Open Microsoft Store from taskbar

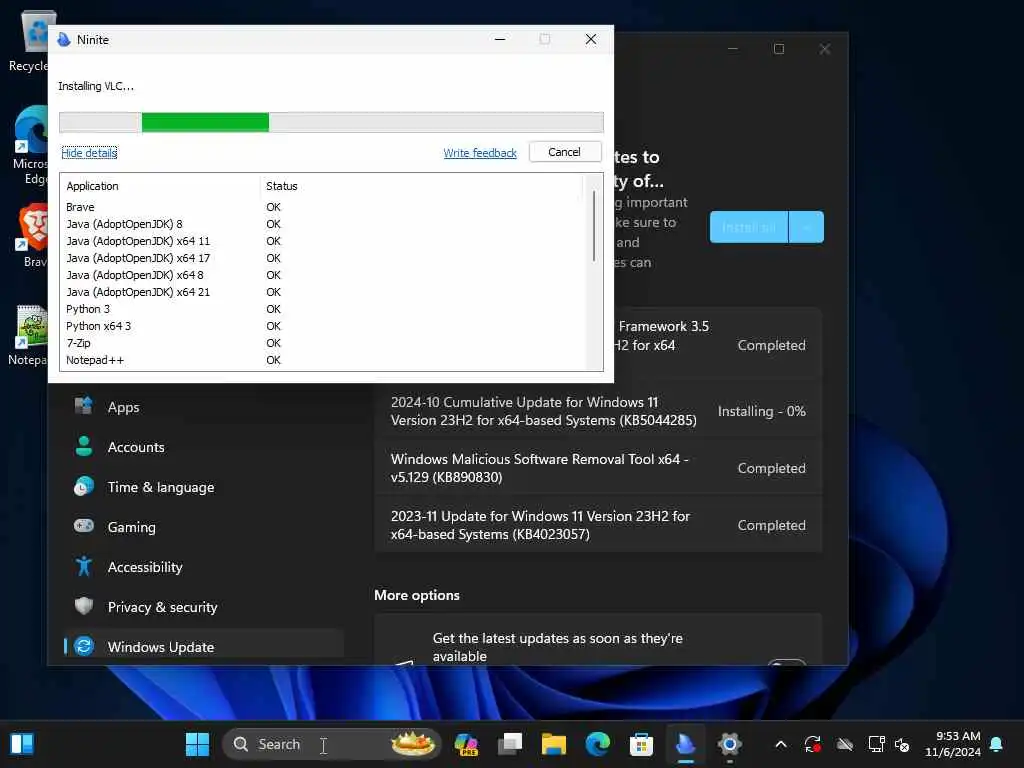pyautogui.click(x=641, y=744)
